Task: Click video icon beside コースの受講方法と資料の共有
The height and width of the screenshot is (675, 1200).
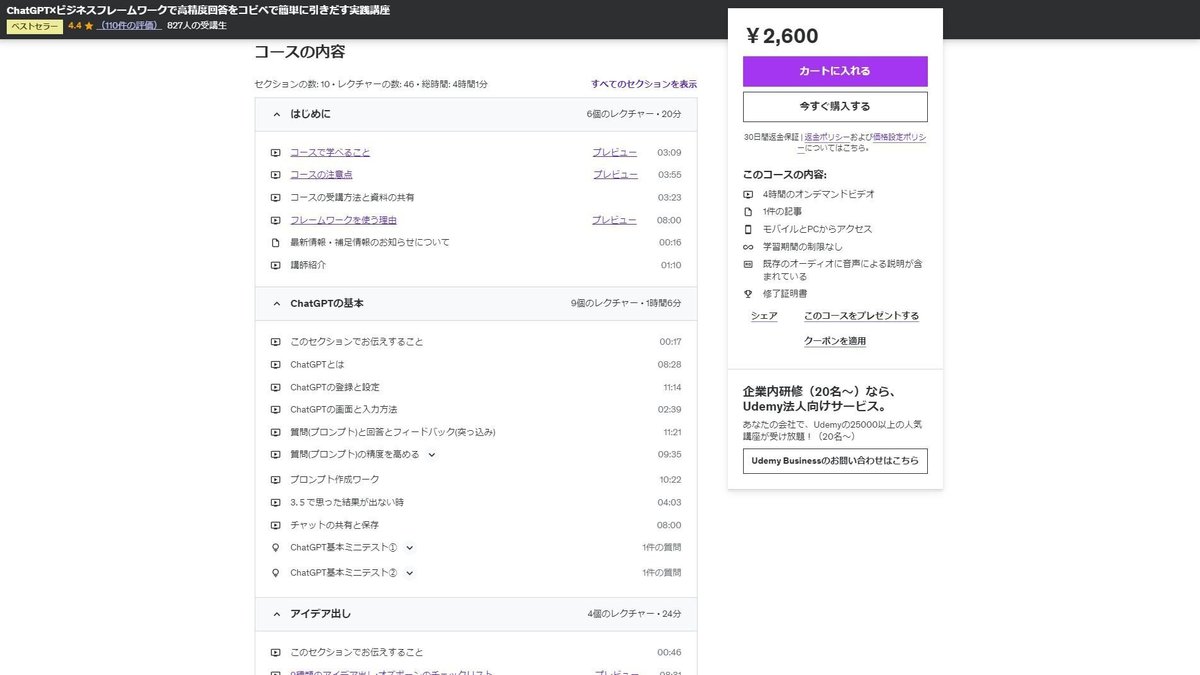Action: [x=276, y=198]
